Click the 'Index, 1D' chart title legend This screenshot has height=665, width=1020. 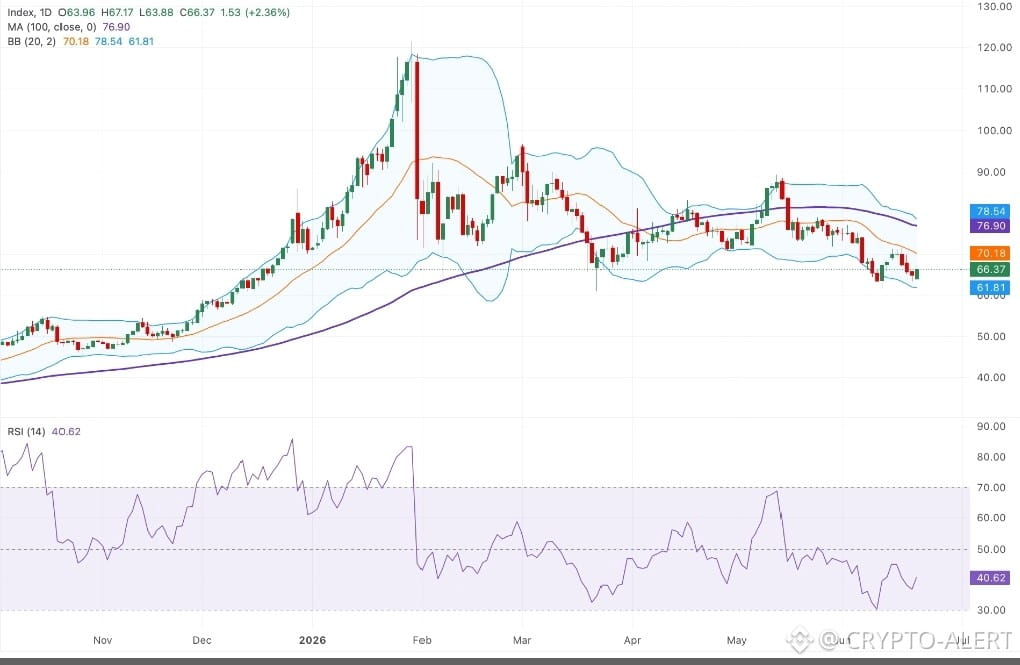tap(29, 12)
